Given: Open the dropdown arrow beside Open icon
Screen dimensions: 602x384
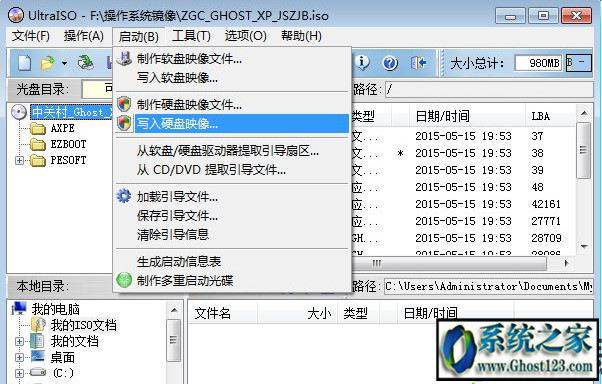Looking at the screenshot, I should (64, 63).
